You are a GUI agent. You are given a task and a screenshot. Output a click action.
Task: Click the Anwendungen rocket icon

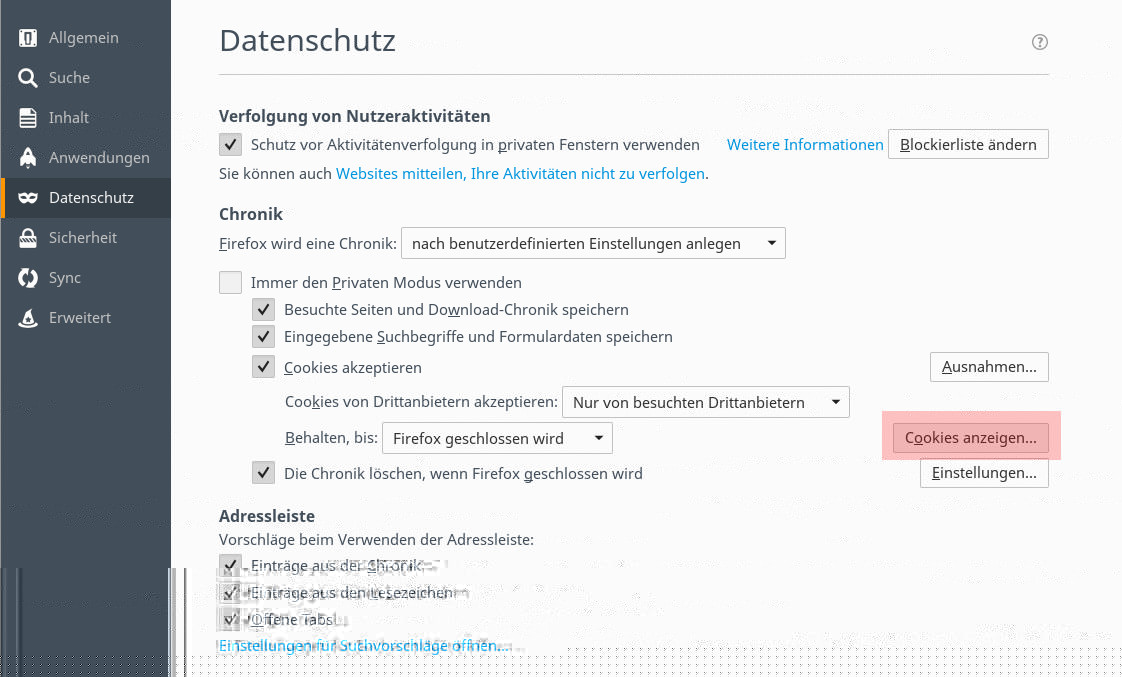(28, 158)
